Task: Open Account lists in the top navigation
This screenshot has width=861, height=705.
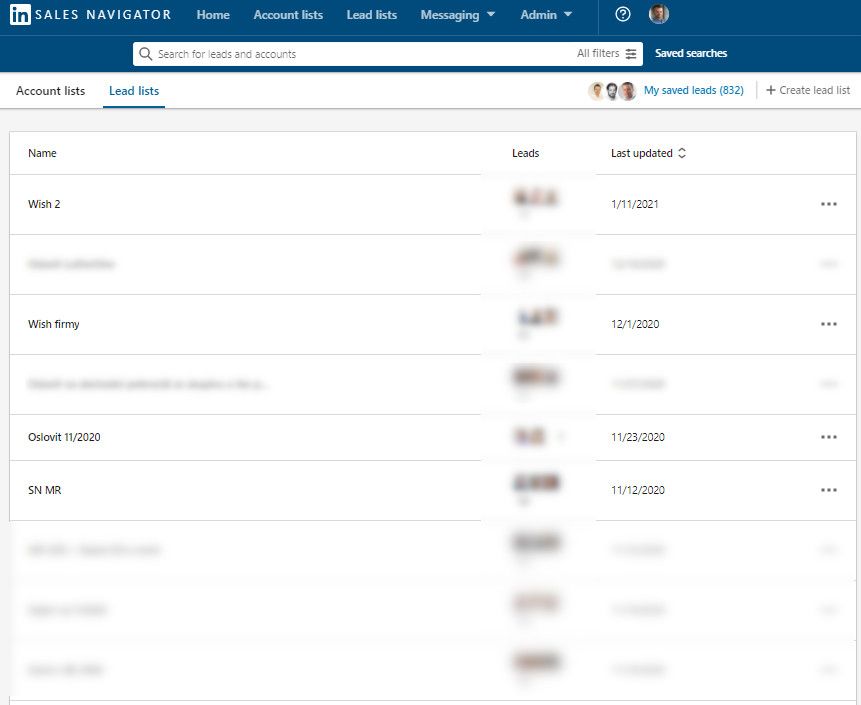Action: point(288,15)
